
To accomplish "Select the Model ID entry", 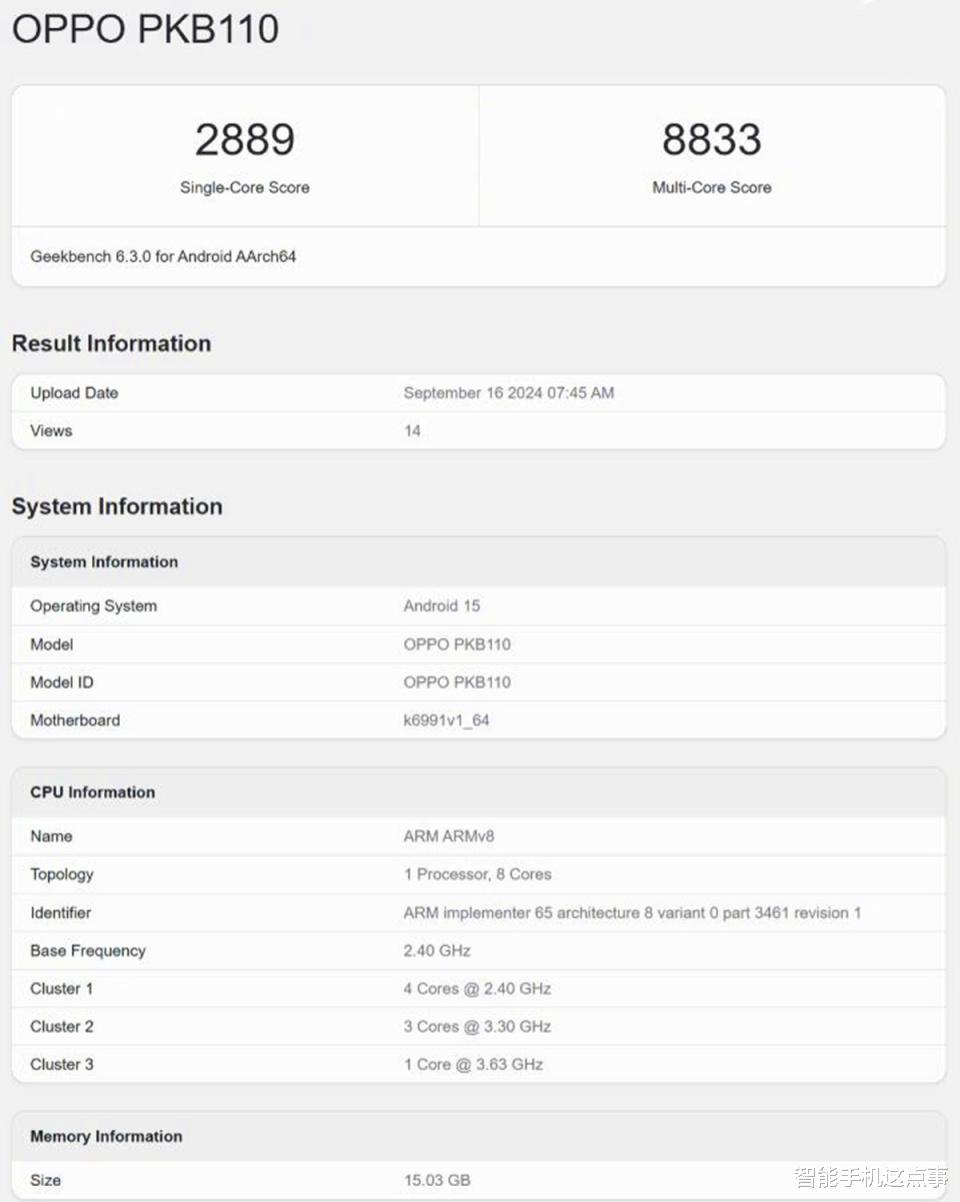I will [x=480, y=682].
